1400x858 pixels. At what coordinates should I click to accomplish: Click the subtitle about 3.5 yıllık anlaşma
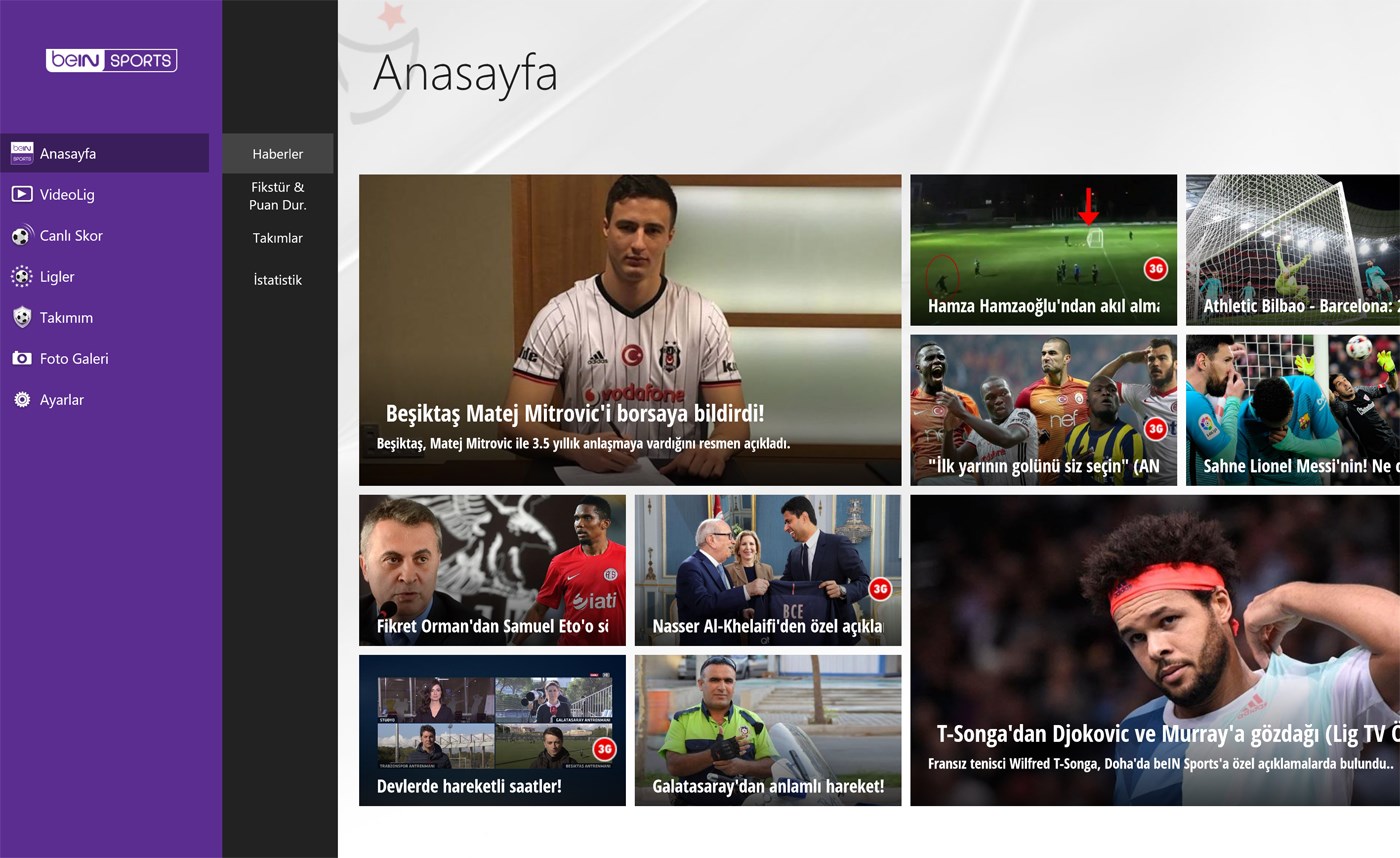pos(583,443)
